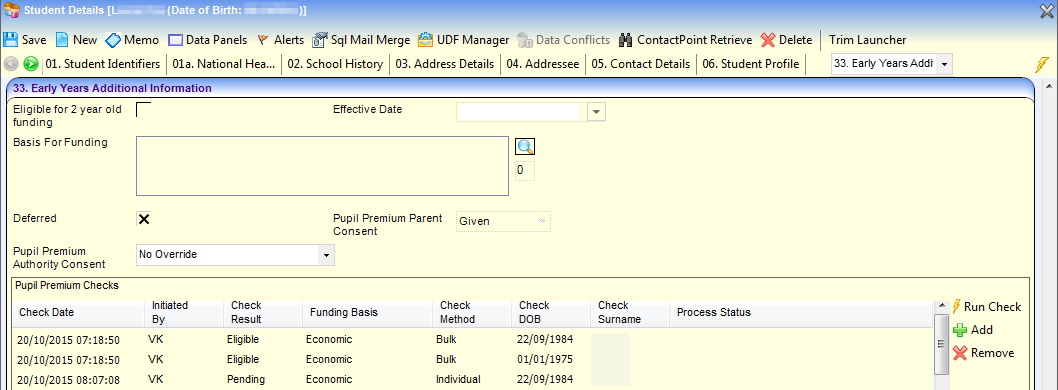The width and height of the screenshot is (1058, 390).
Task: Add a new Pupil Premium check
Action: 972,330
